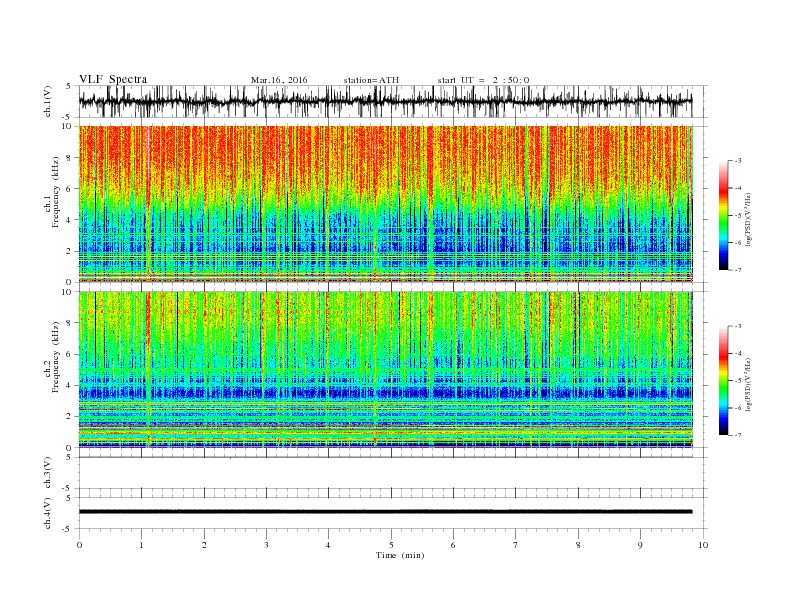This screenshot has height=612, width=792.
Task: Click time axis tick label "1"
Action: tap(141, 545)
